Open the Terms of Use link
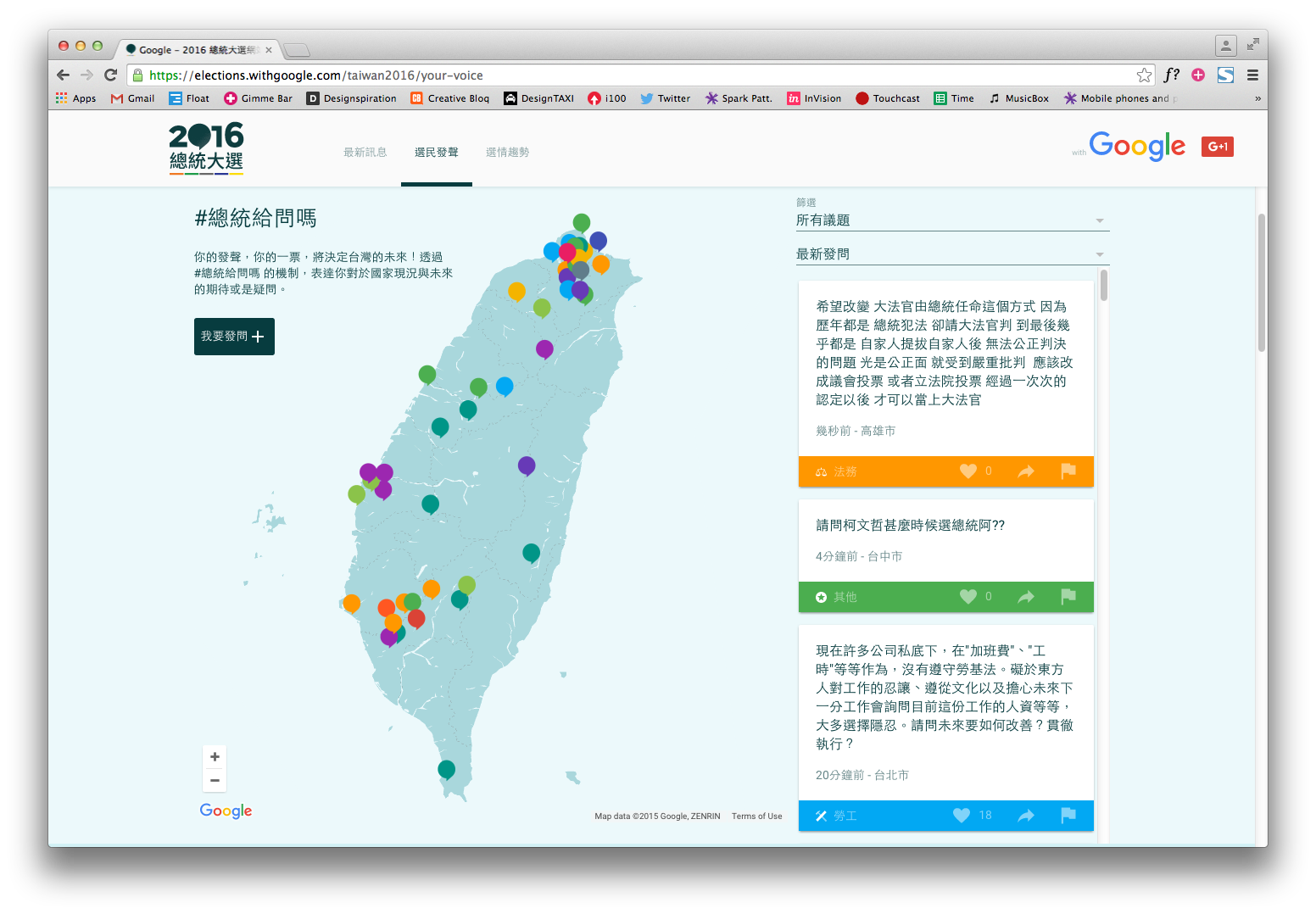 pos(756,815)
